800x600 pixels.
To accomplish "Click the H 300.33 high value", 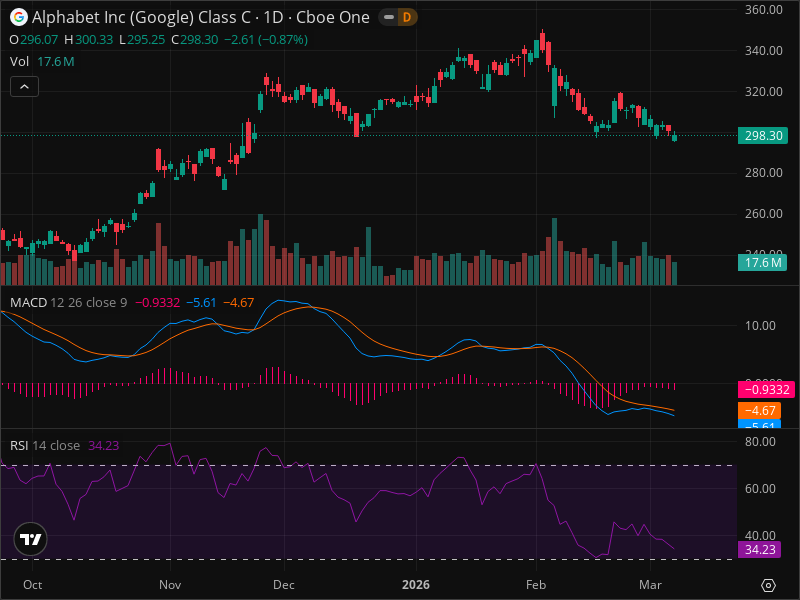I will [x=88, y=40].
